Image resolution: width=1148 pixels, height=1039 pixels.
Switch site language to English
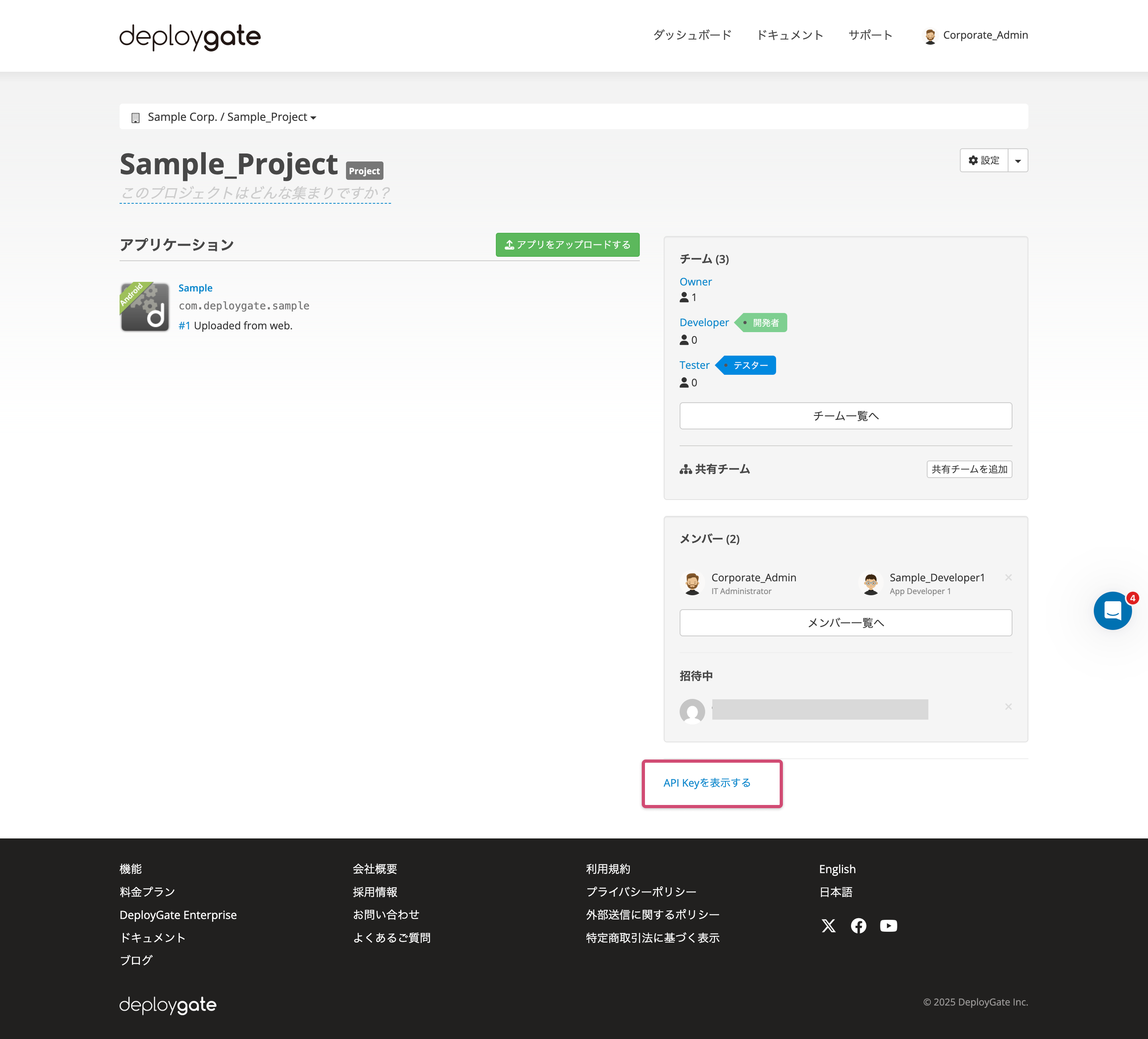[x=837, y=869]
